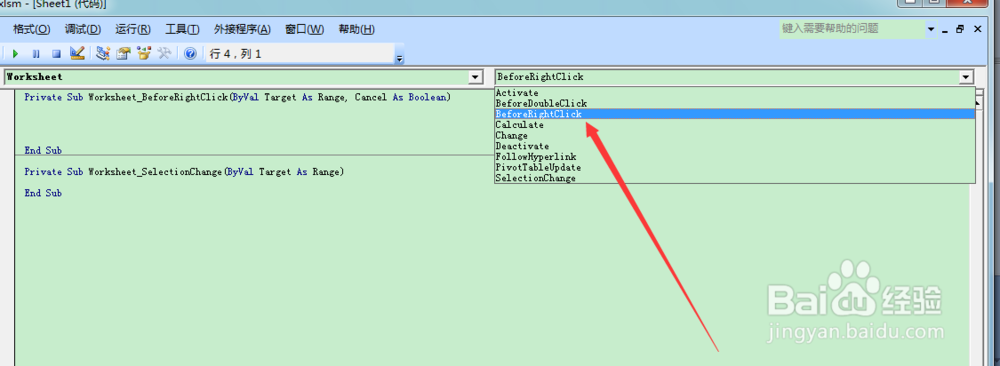Click the Worksheet_BeforeRightClick Sub declaration line
Viewport: 1000px width, 366px height.
coord(238,98)
